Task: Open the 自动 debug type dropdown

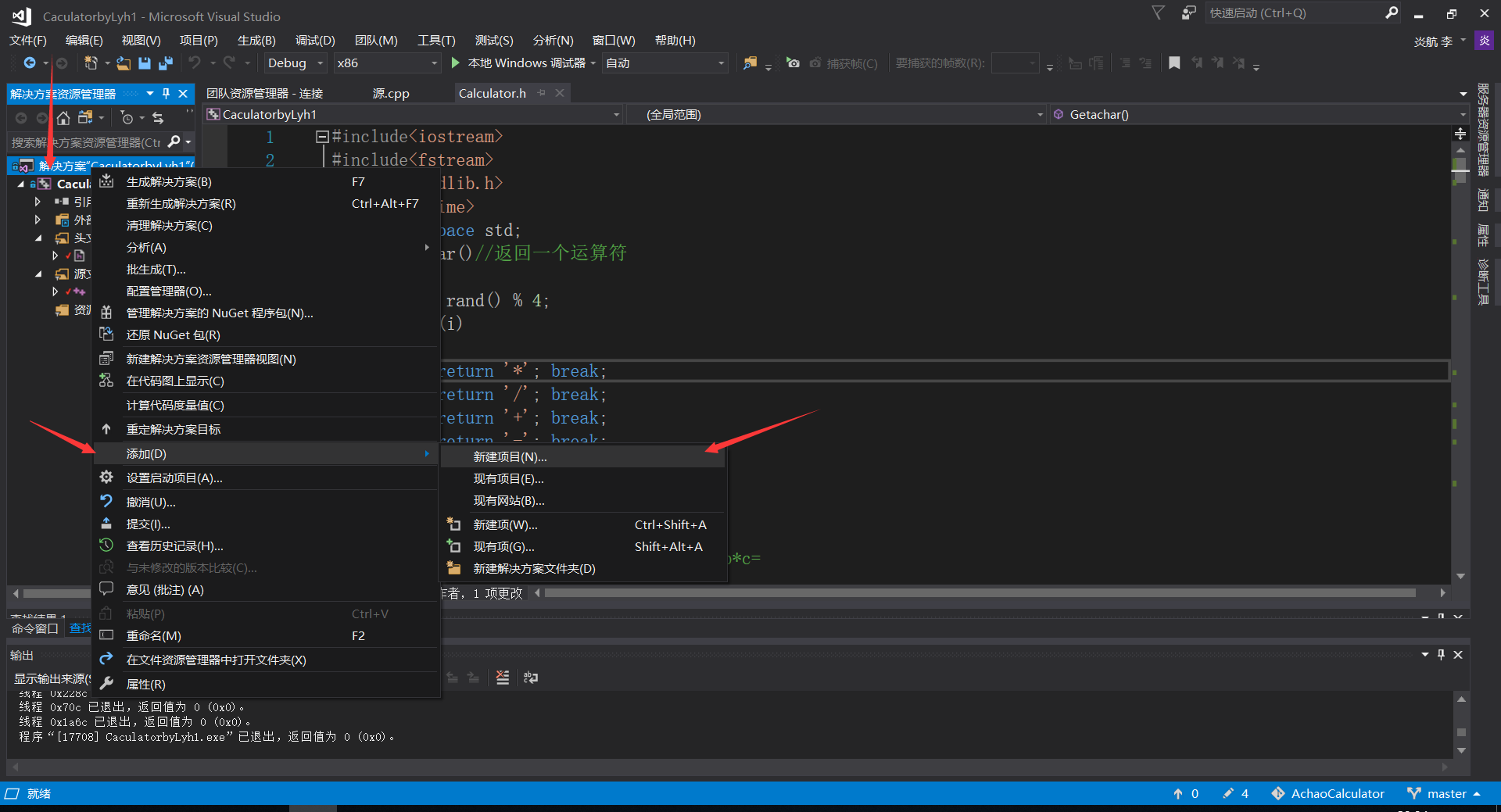Action: 665,63
